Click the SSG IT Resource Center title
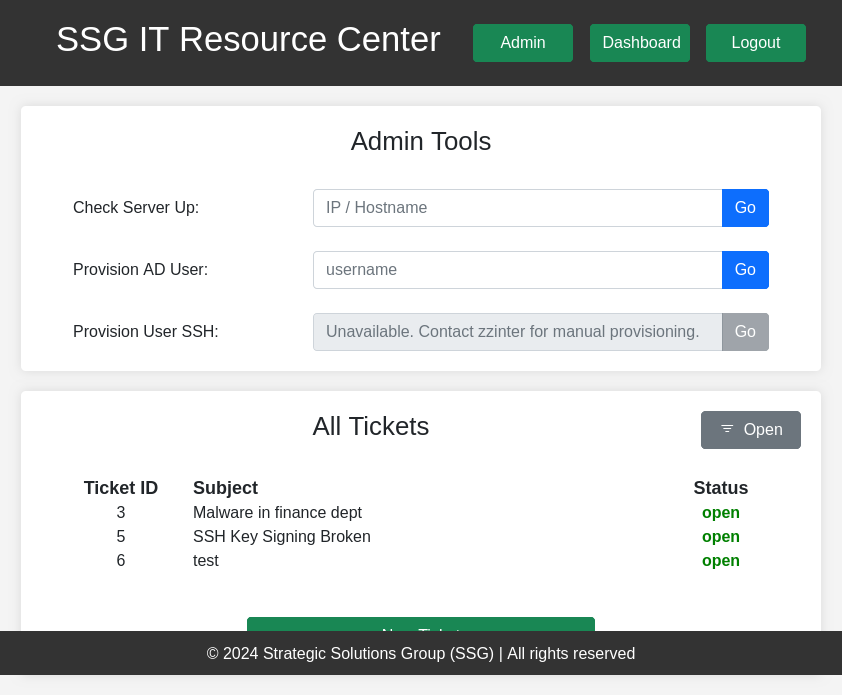The width and height of the screenshot is (842, 695). point(248,40)
